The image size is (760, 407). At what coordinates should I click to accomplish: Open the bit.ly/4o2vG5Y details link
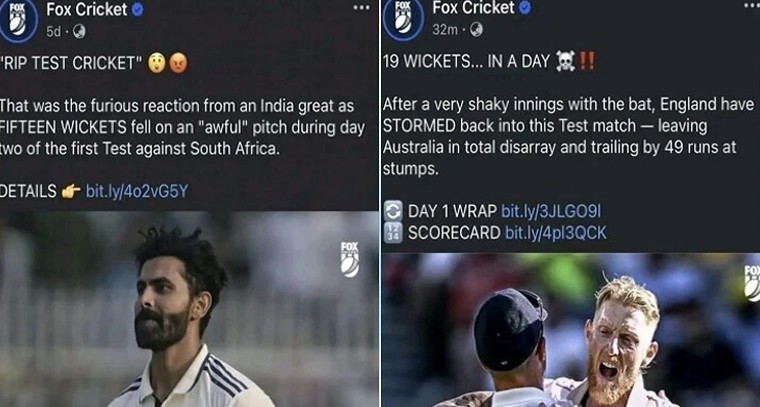(137, 191)
